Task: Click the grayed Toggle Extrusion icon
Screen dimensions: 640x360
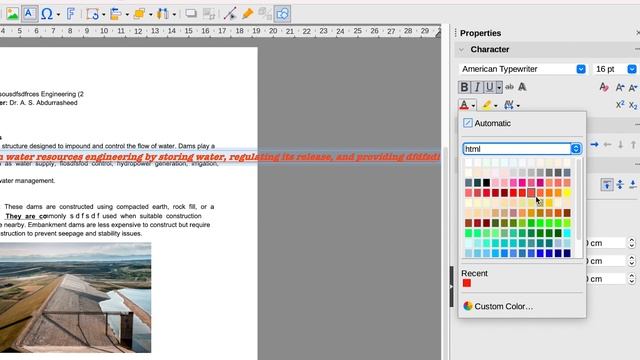Action: [x=264, y=14]
